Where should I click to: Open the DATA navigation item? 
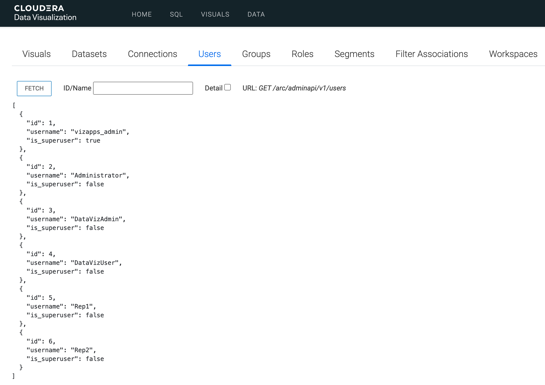coord(256,14)
